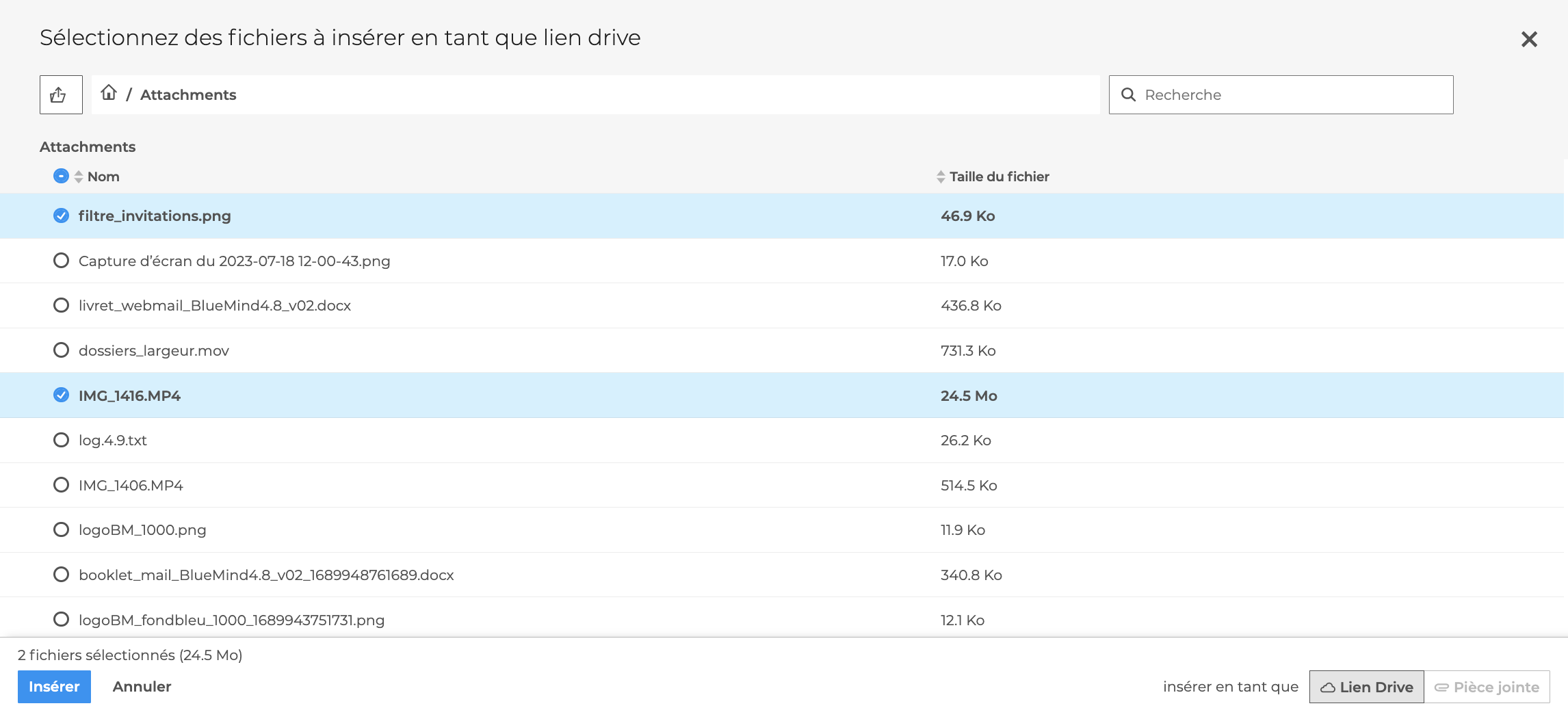Switch to Pièce jointe insert mode
This screenshot has height=721, width=1568.
point(1487,687)
